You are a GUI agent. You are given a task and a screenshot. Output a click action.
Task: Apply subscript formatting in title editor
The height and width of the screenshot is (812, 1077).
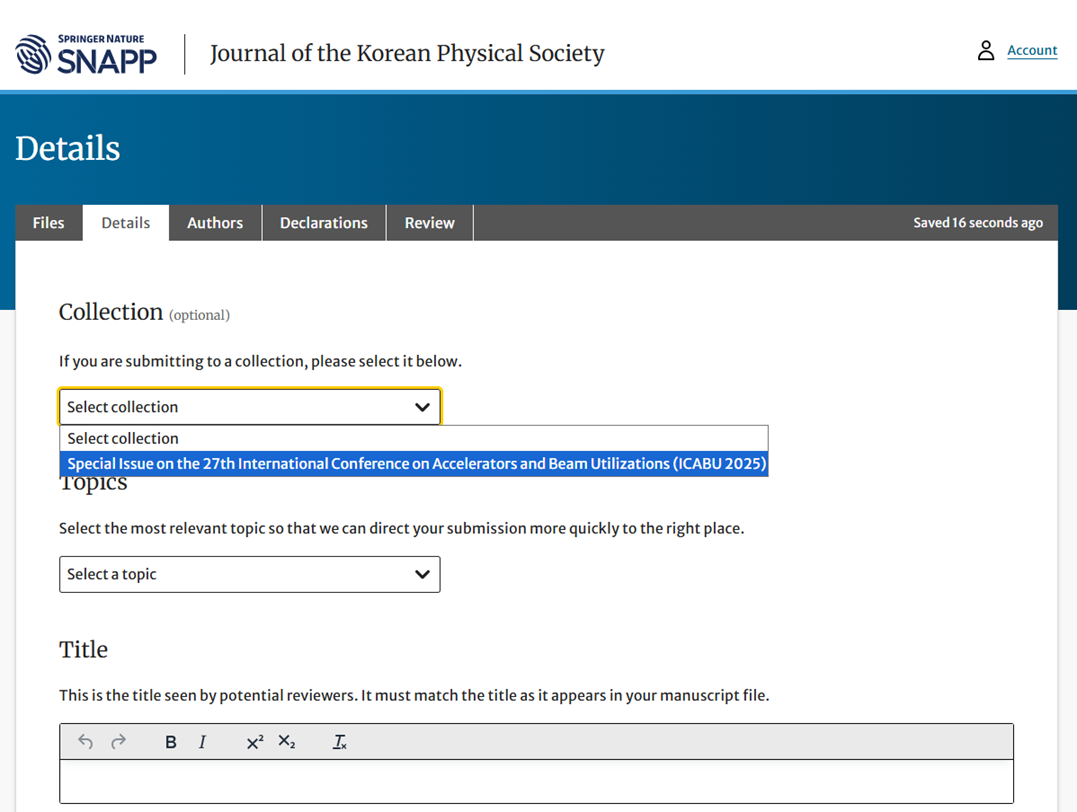[287, 742]
